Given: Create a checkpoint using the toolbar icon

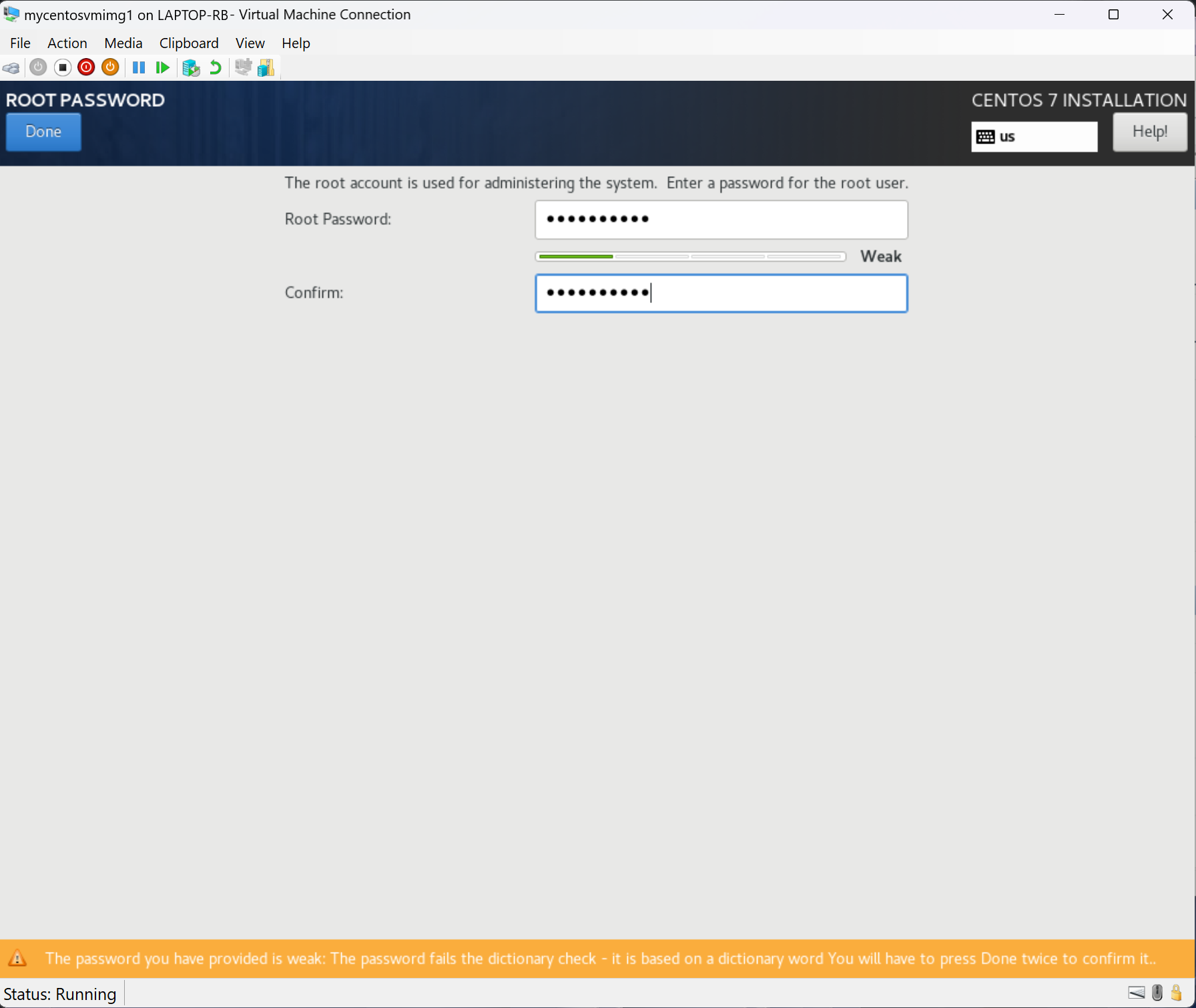Looking at the screenshot, I should (191, 68).
